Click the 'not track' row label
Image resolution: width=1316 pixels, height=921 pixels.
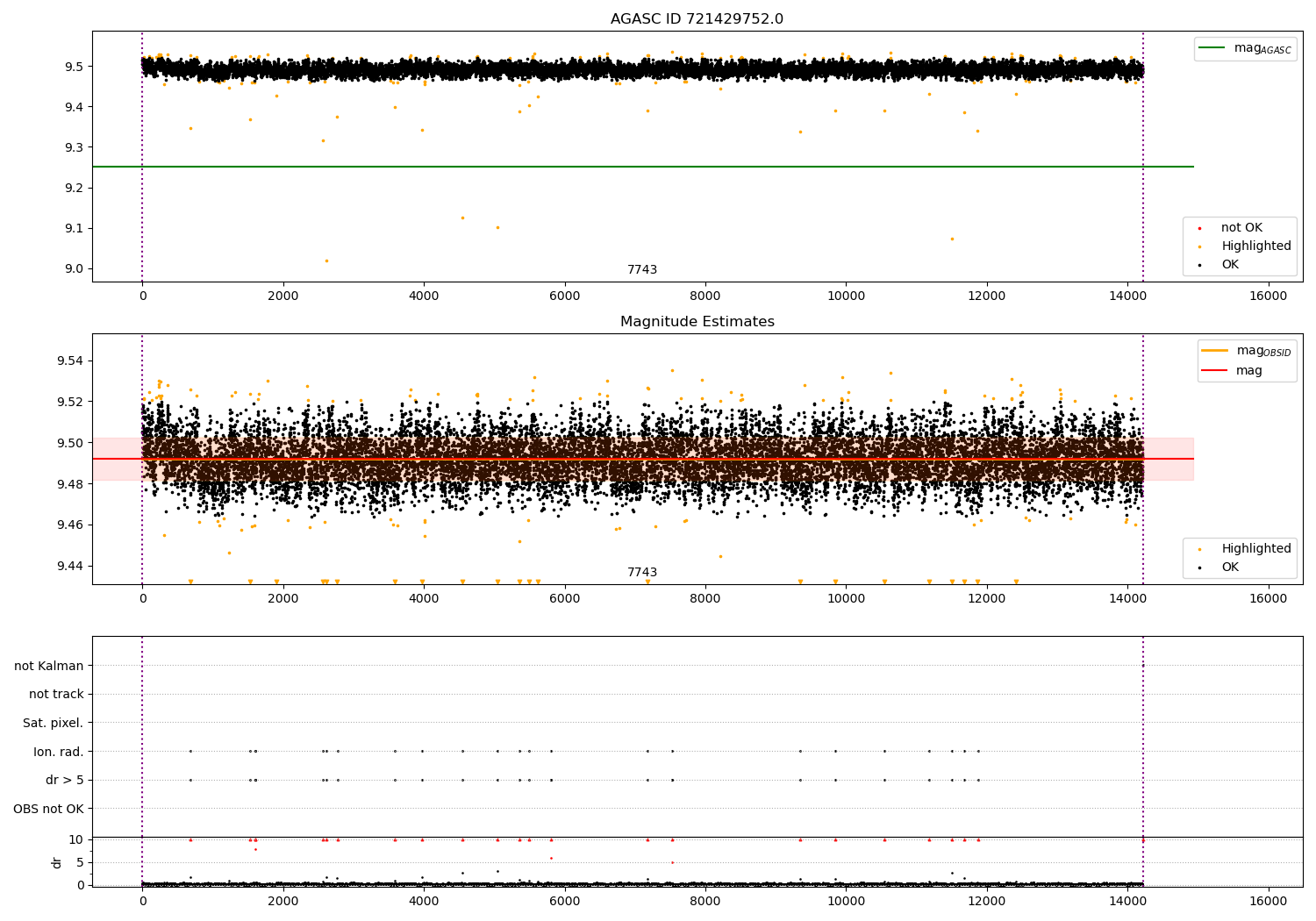coord(56,695)
